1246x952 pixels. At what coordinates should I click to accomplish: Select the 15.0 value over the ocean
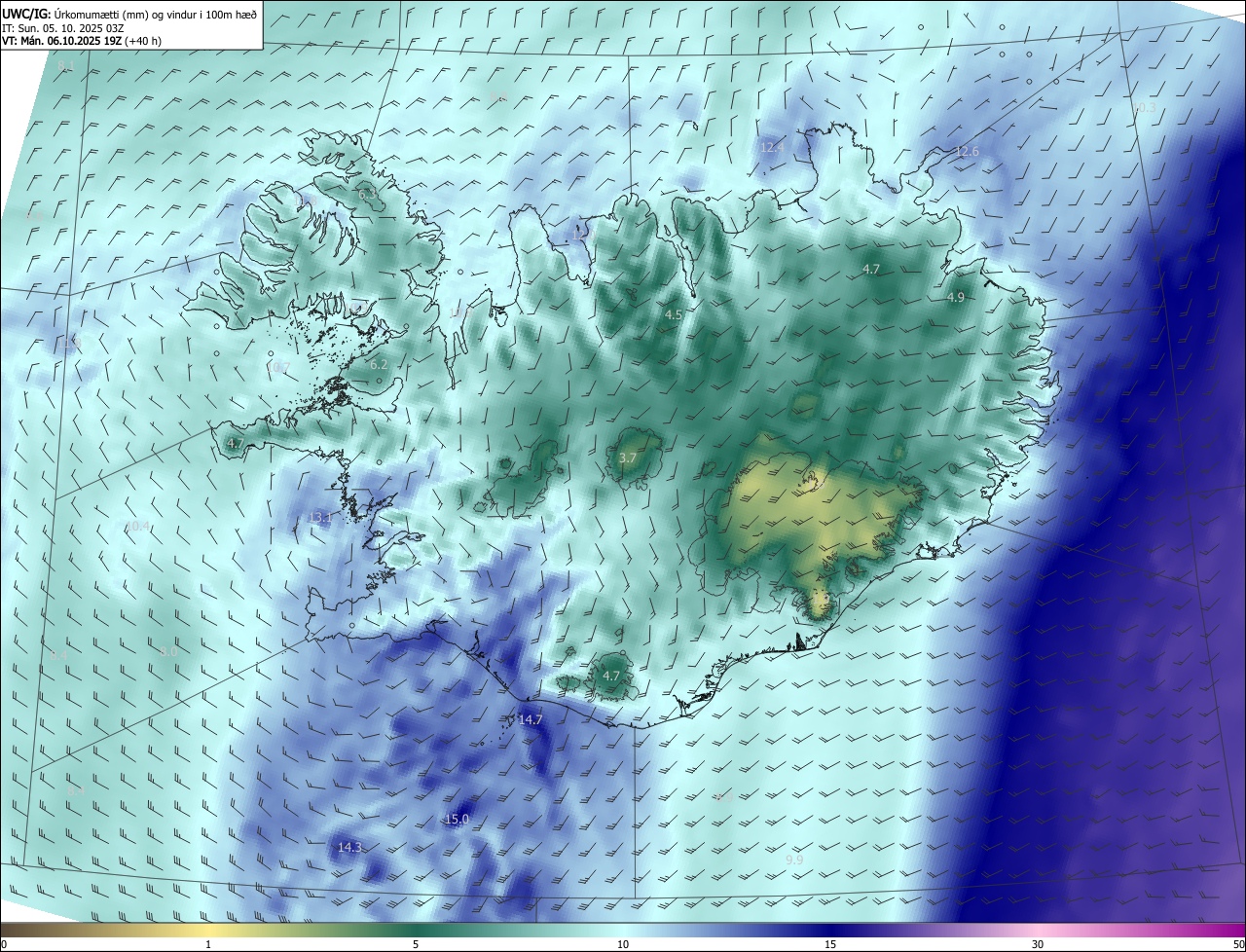click(457, 820)
